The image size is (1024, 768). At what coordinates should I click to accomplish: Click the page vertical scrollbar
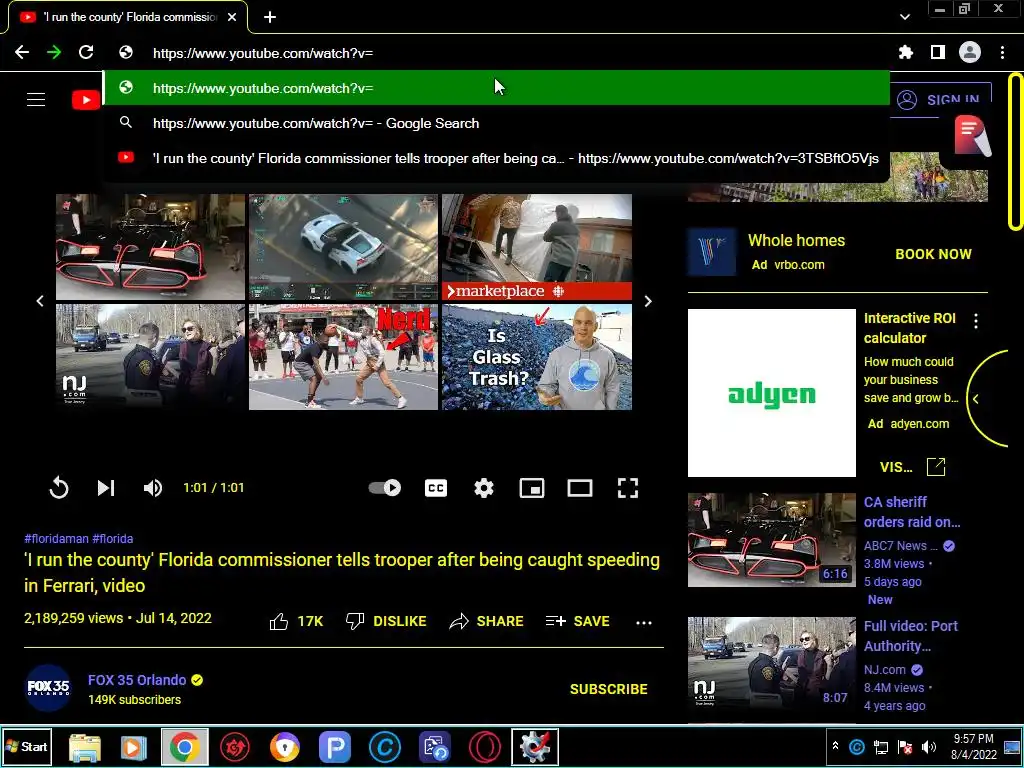pos(1015,153)
